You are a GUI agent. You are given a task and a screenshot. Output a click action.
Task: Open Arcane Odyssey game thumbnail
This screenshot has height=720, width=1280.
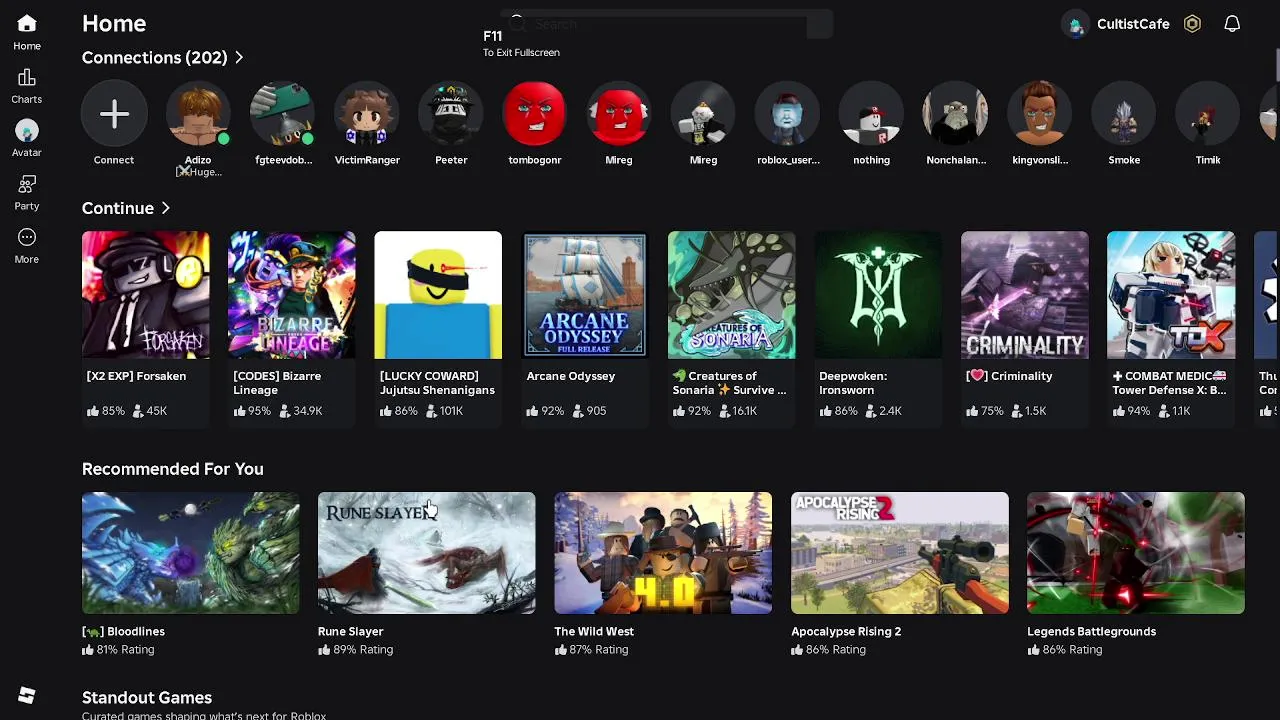point(585,295)
